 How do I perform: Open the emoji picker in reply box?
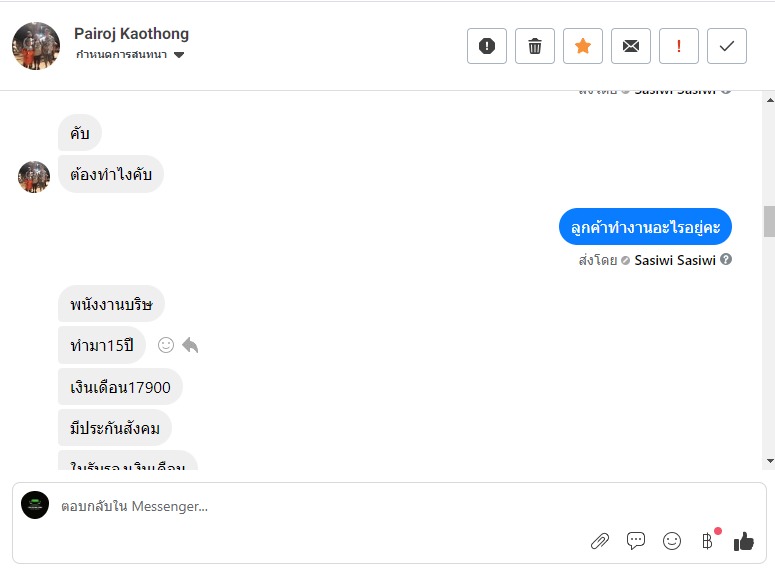click(672, 541)
